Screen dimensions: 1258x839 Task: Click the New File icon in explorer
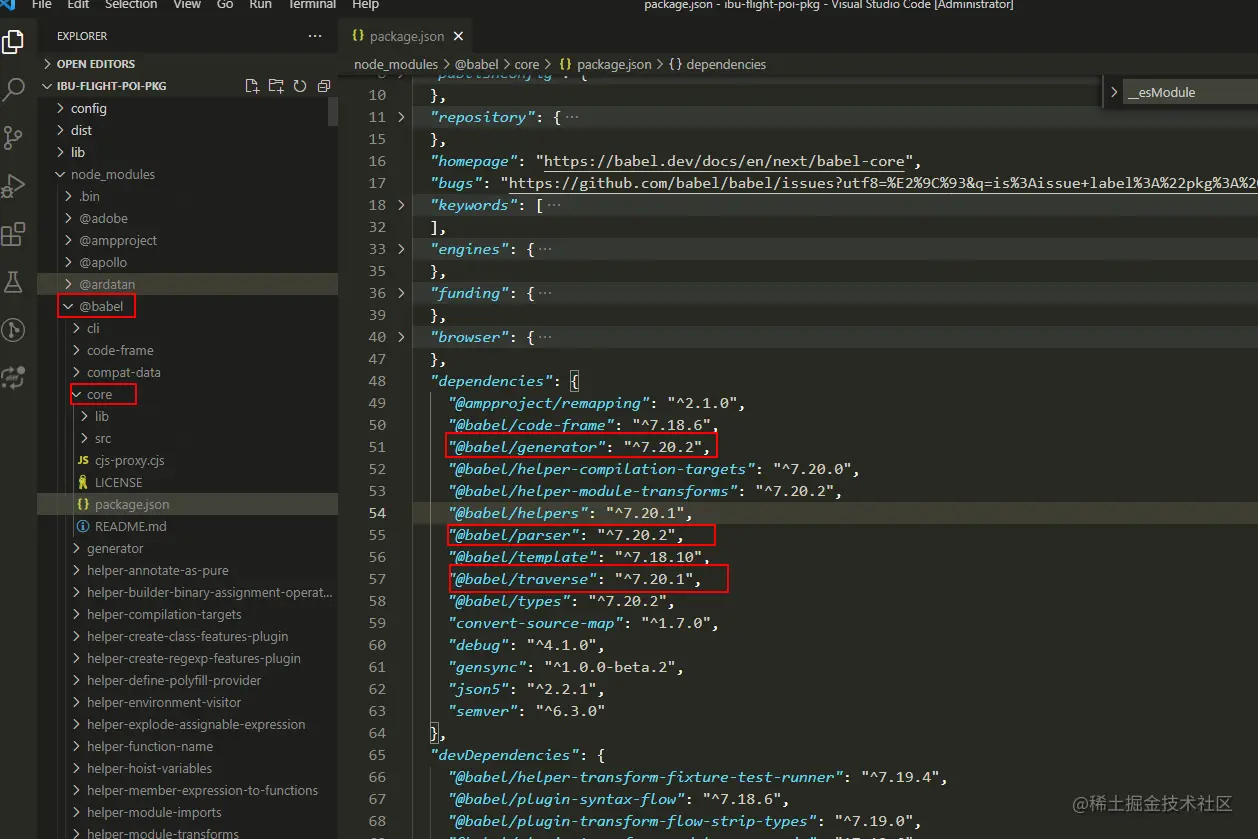click(x=252, y=86)
